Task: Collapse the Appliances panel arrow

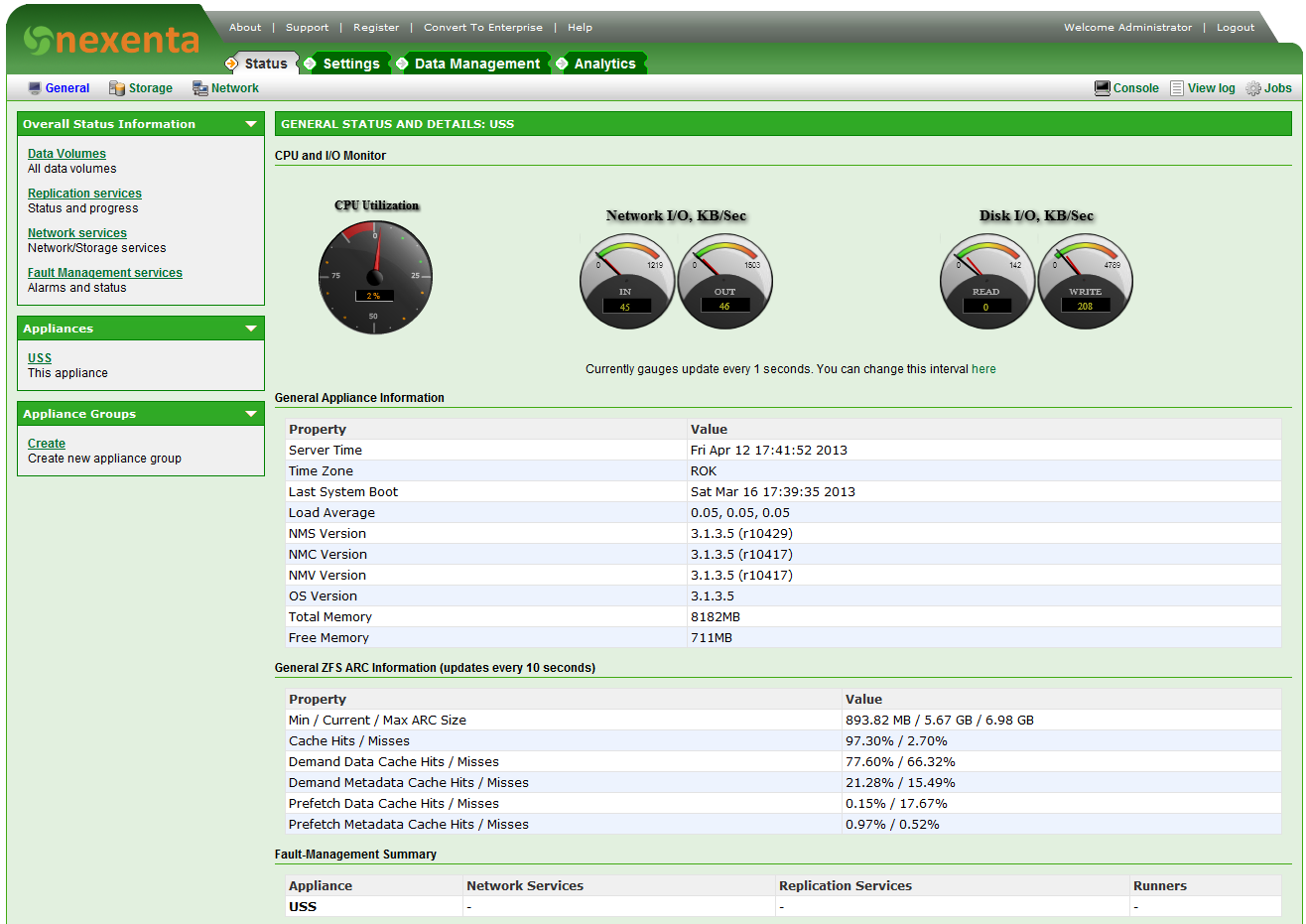Action: 251,329
